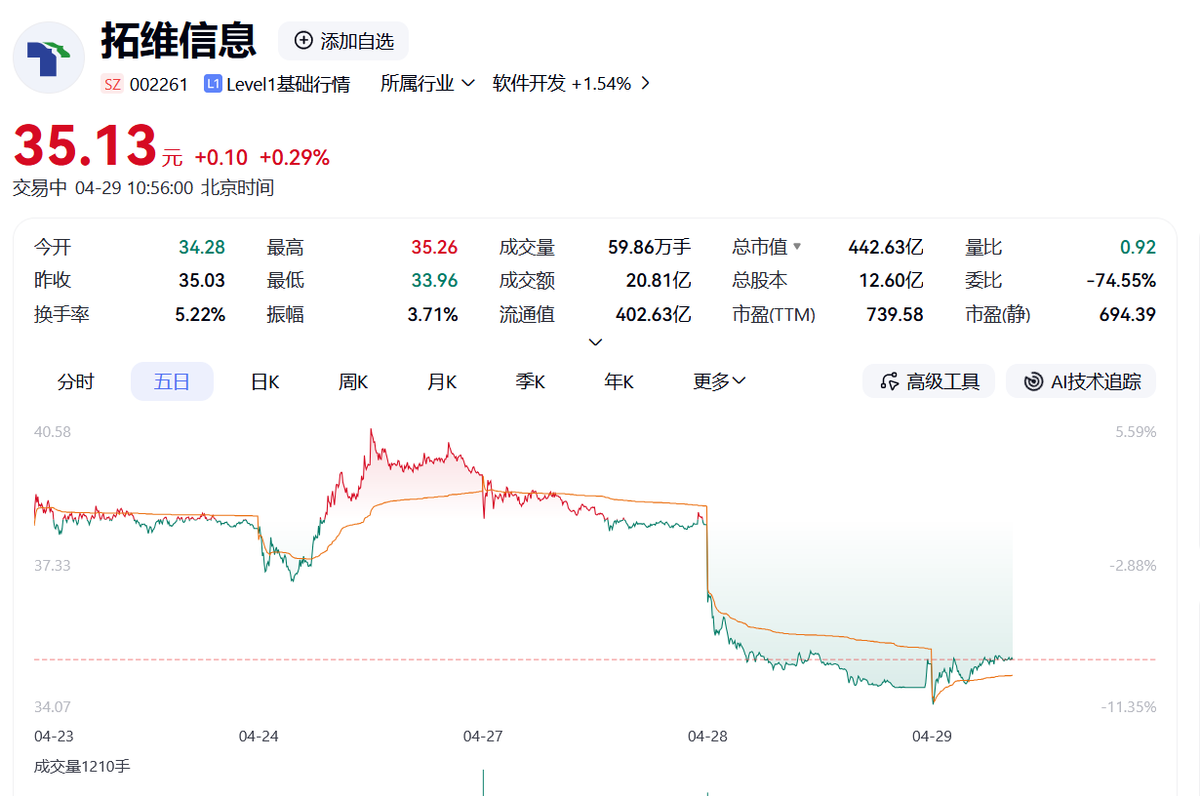
Task: Click the SZ exchange badge icon
Action: [112, 84]
